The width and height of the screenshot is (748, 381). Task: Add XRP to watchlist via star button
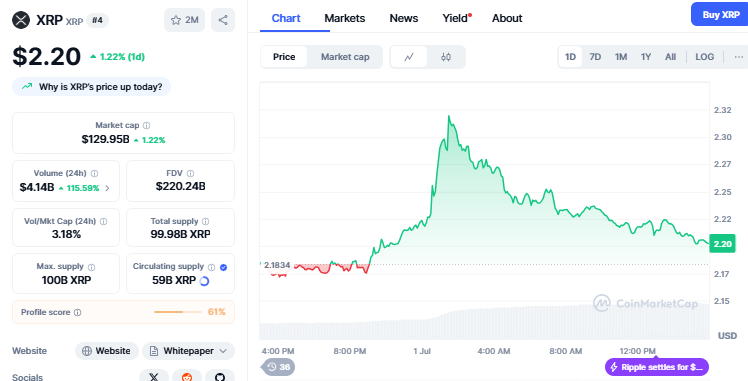pos(185,20)
